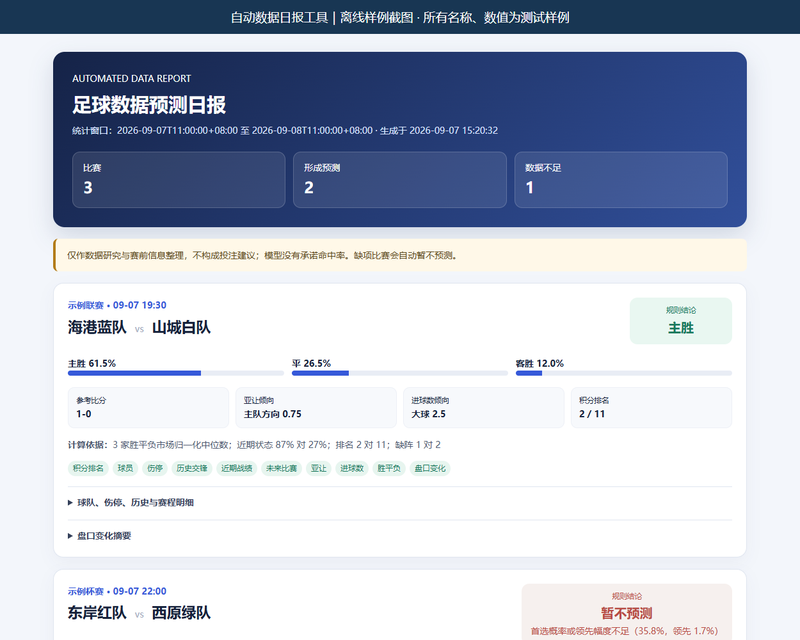Select the 球员 tag chip
Image resolution: width=800 pixels, height=640 pixels.
126,469
